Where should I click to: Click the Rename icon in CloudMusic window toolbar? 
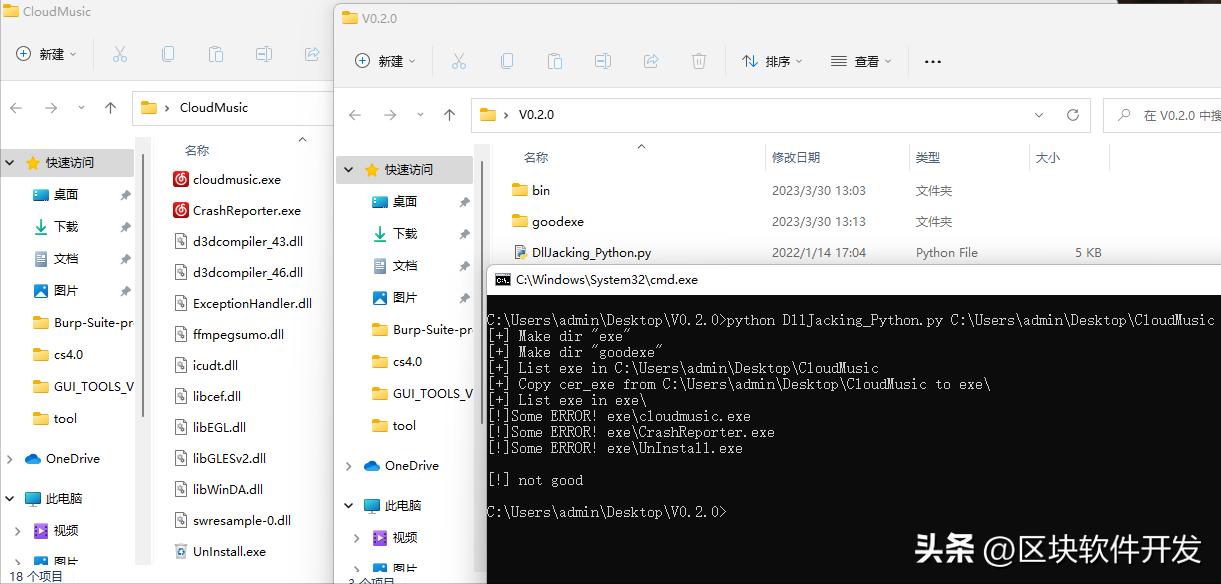click(x=263, y=54)
